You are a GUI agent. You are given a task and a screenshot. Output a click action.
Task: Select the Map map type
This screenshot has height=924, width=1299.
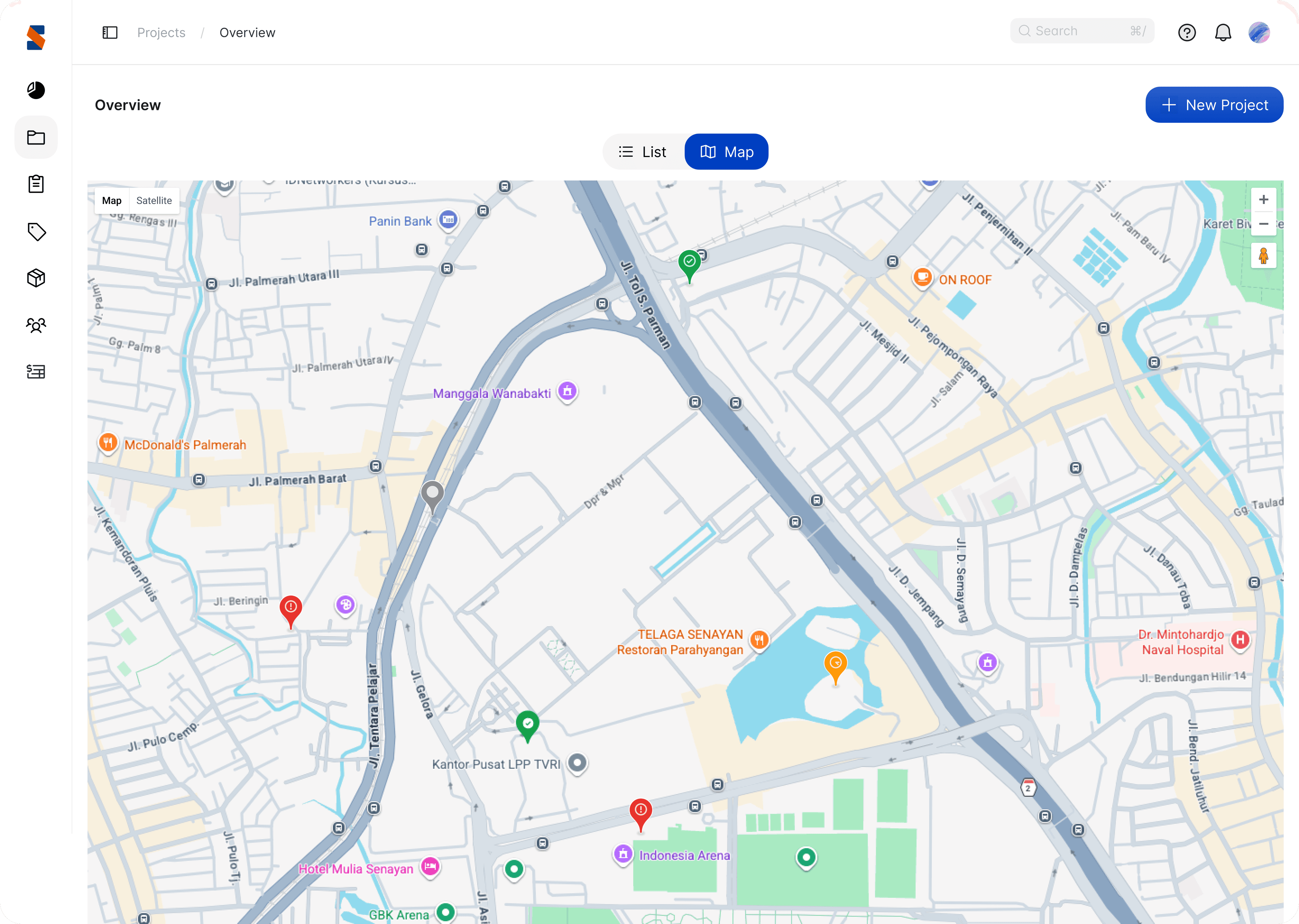(112, 200)
